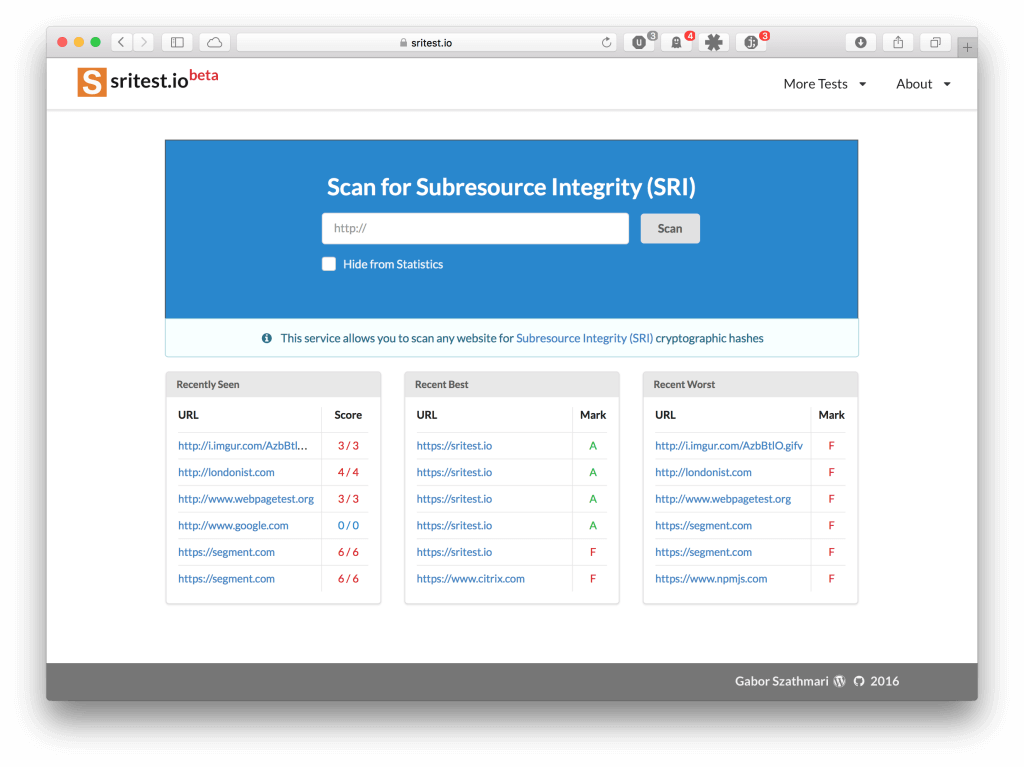1024x767 pixels.
Task: Click the asterisk extension icon
Action: click(x=714, y=42)
